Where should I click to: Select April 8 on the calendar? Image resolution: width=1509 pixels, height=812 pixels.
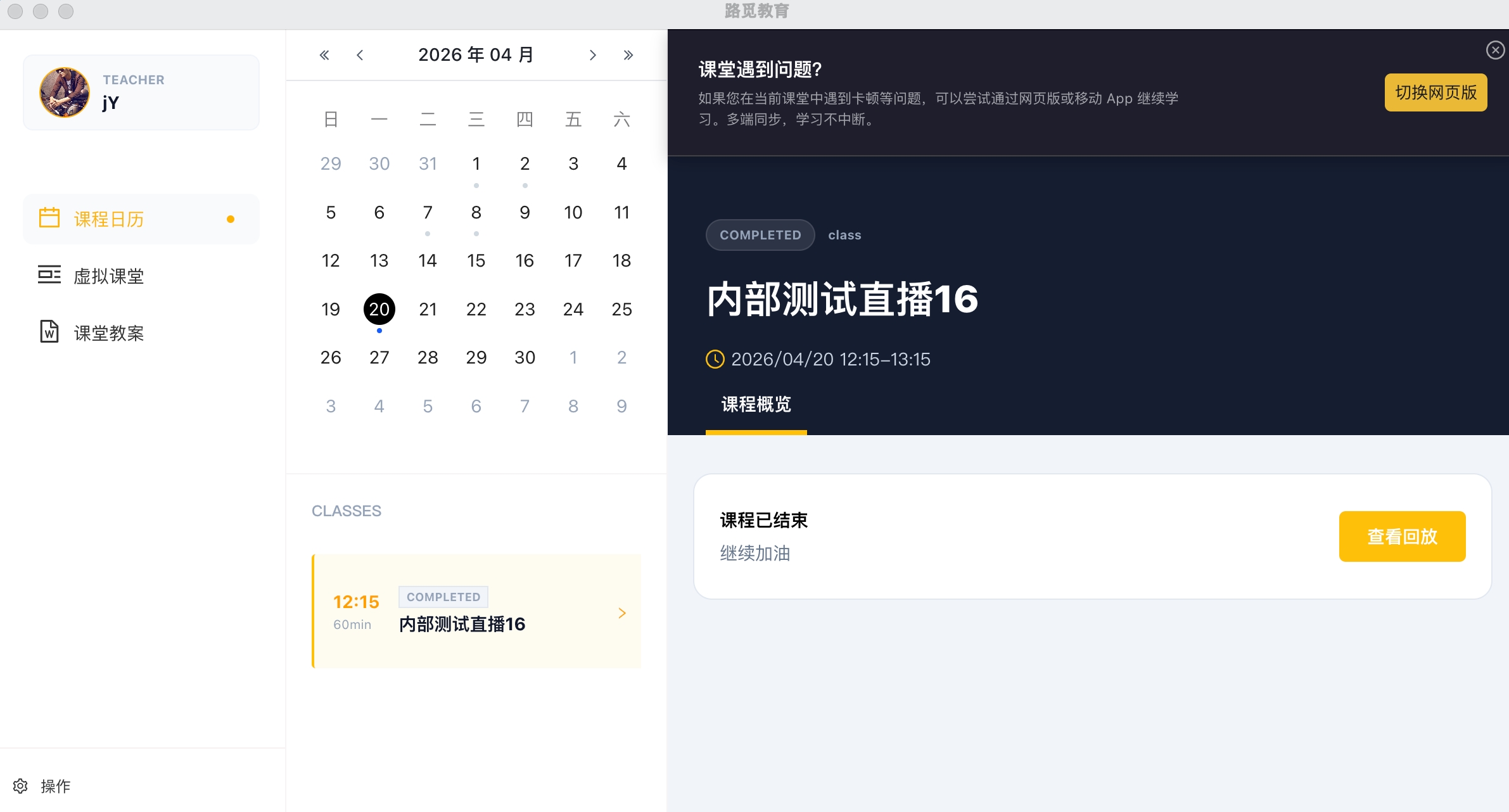pos(476,212)
